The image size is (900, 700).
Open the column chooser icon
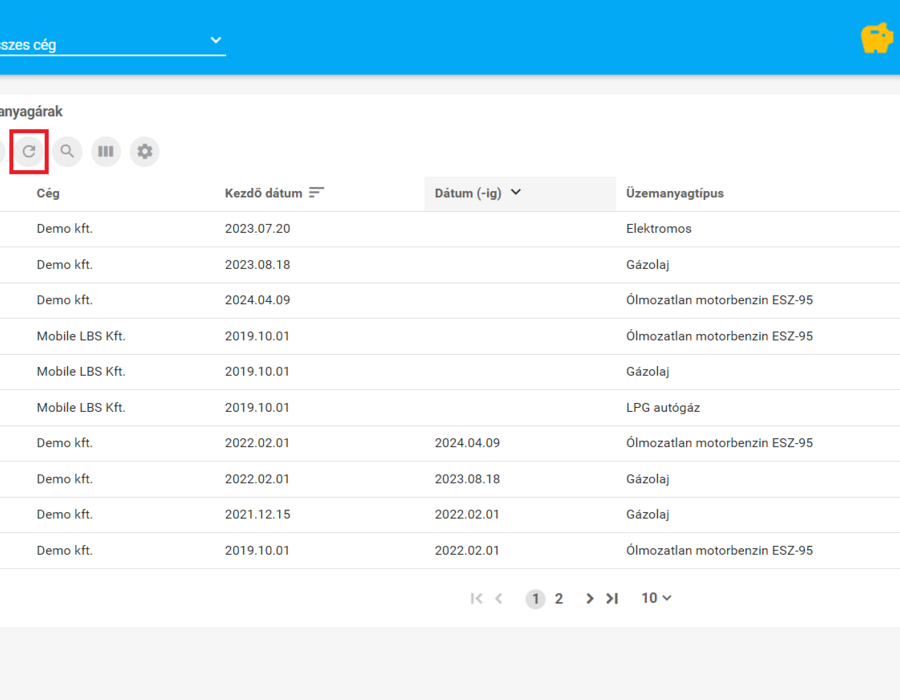pyautogui.click(x=106, y=151)
